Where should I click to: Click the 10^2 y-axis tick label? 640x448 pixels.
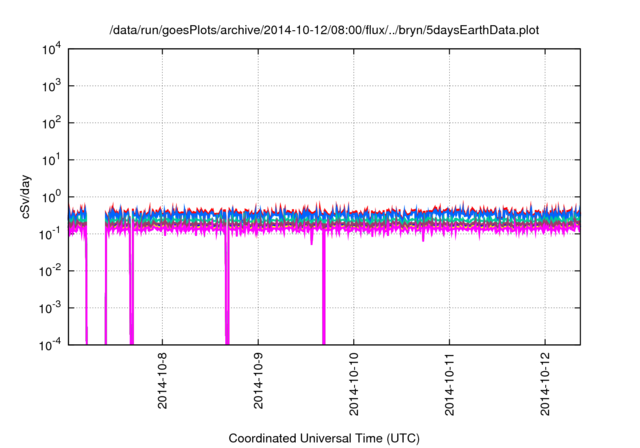[51, 123]
